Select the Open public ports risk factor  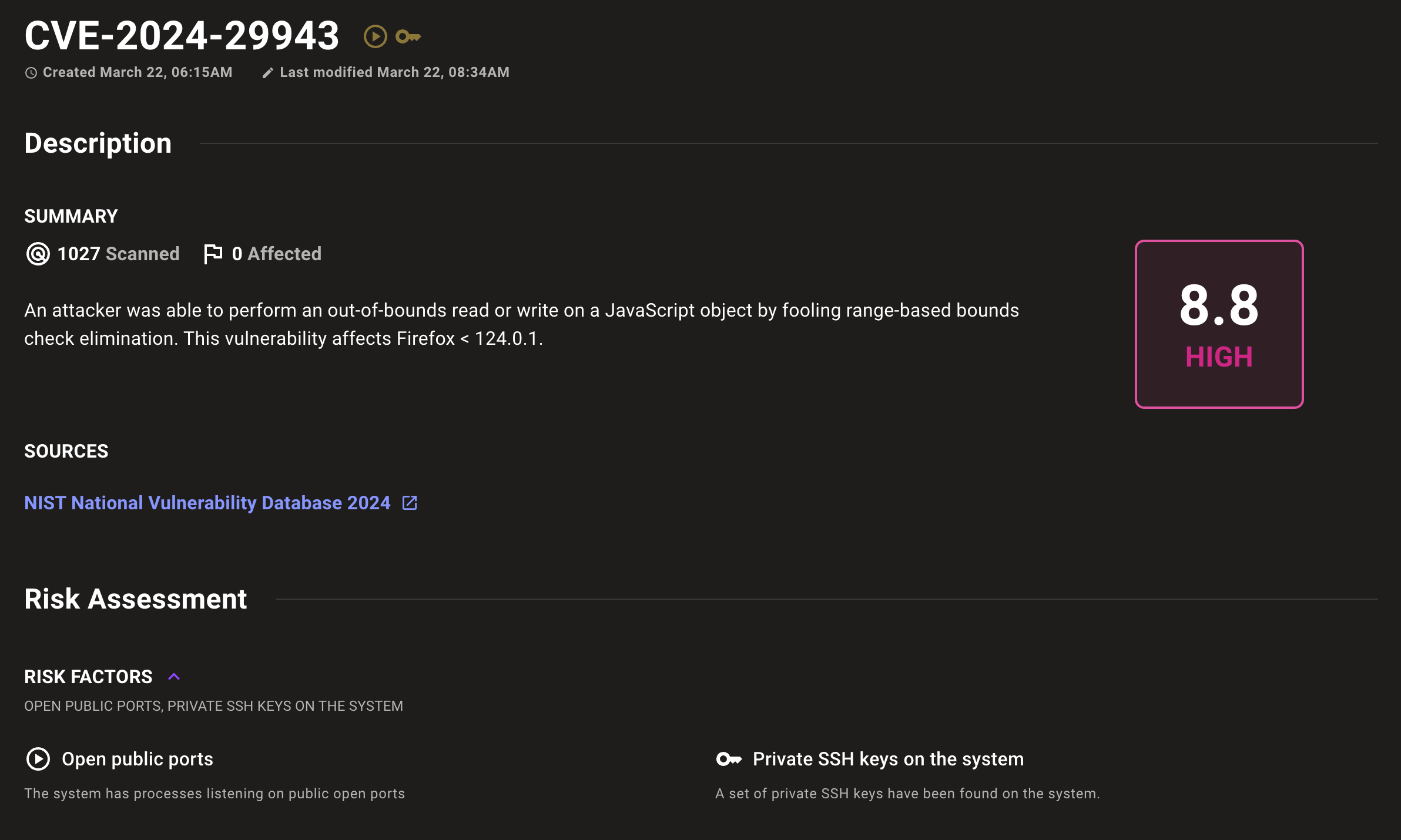tap(138, 759)
